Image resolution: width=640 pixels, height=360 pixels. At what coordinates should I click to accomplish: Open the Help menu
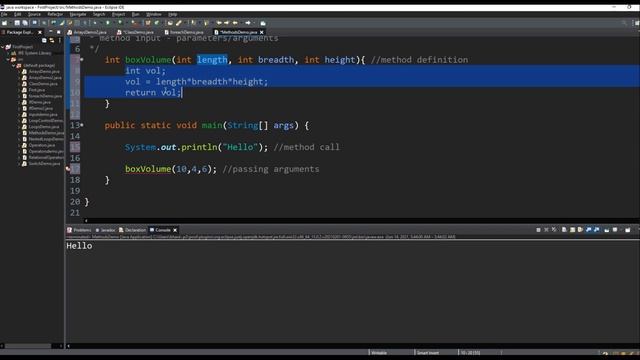(173, 14)
